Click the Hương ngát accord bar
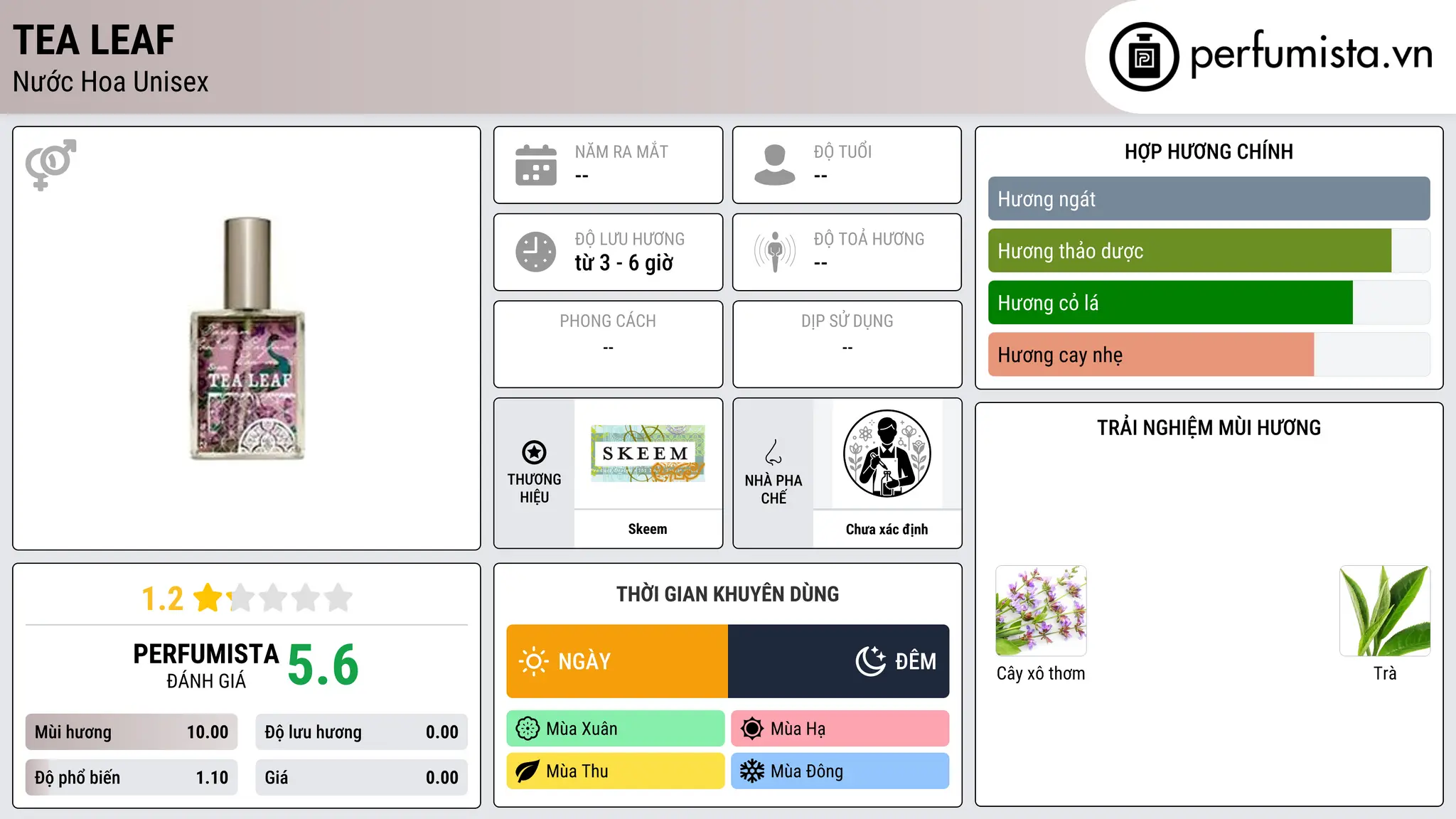The height and width of the screenshot is (819, 1456). (1209, 199)
